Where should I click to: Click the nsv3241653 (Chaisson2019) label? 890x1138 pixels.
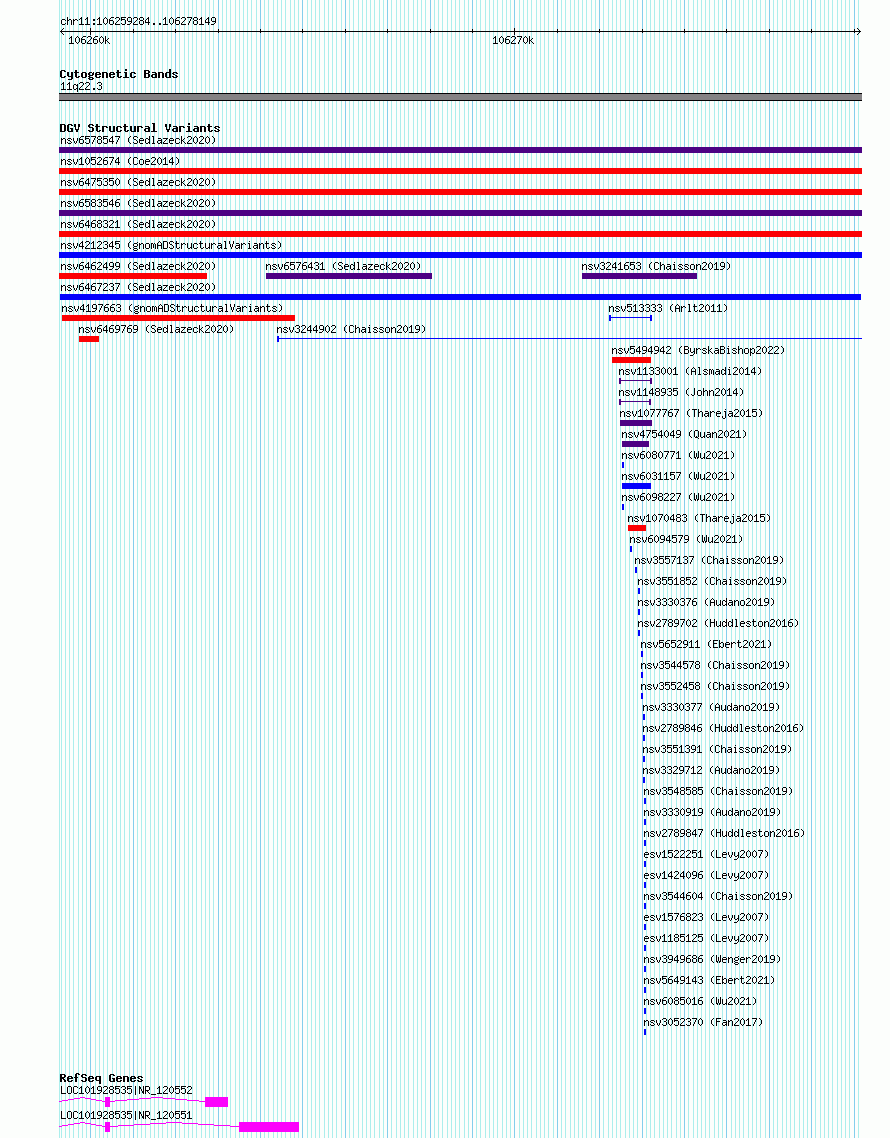pyautogui.click(x=656, y=266)
